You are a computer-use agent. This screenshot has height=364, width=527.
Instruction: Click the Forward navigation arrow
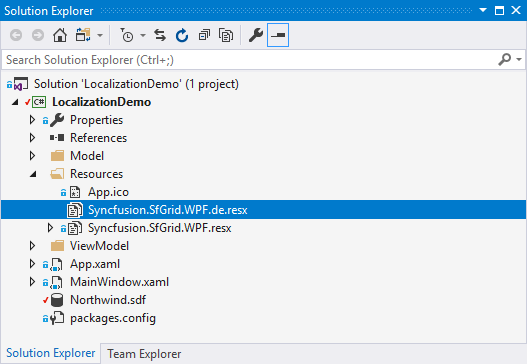pos(38,35)
